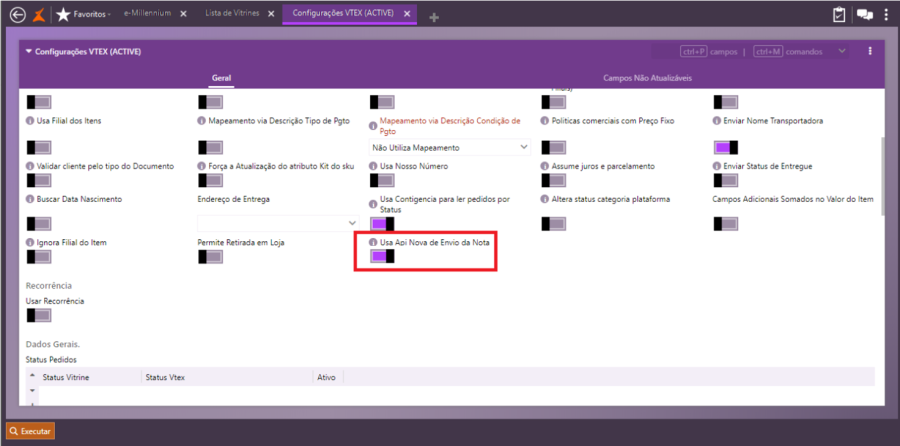Toggle Validar cliente pelo tipo do Documento
The image size is (900, 446).
click(x=39, y=180)
